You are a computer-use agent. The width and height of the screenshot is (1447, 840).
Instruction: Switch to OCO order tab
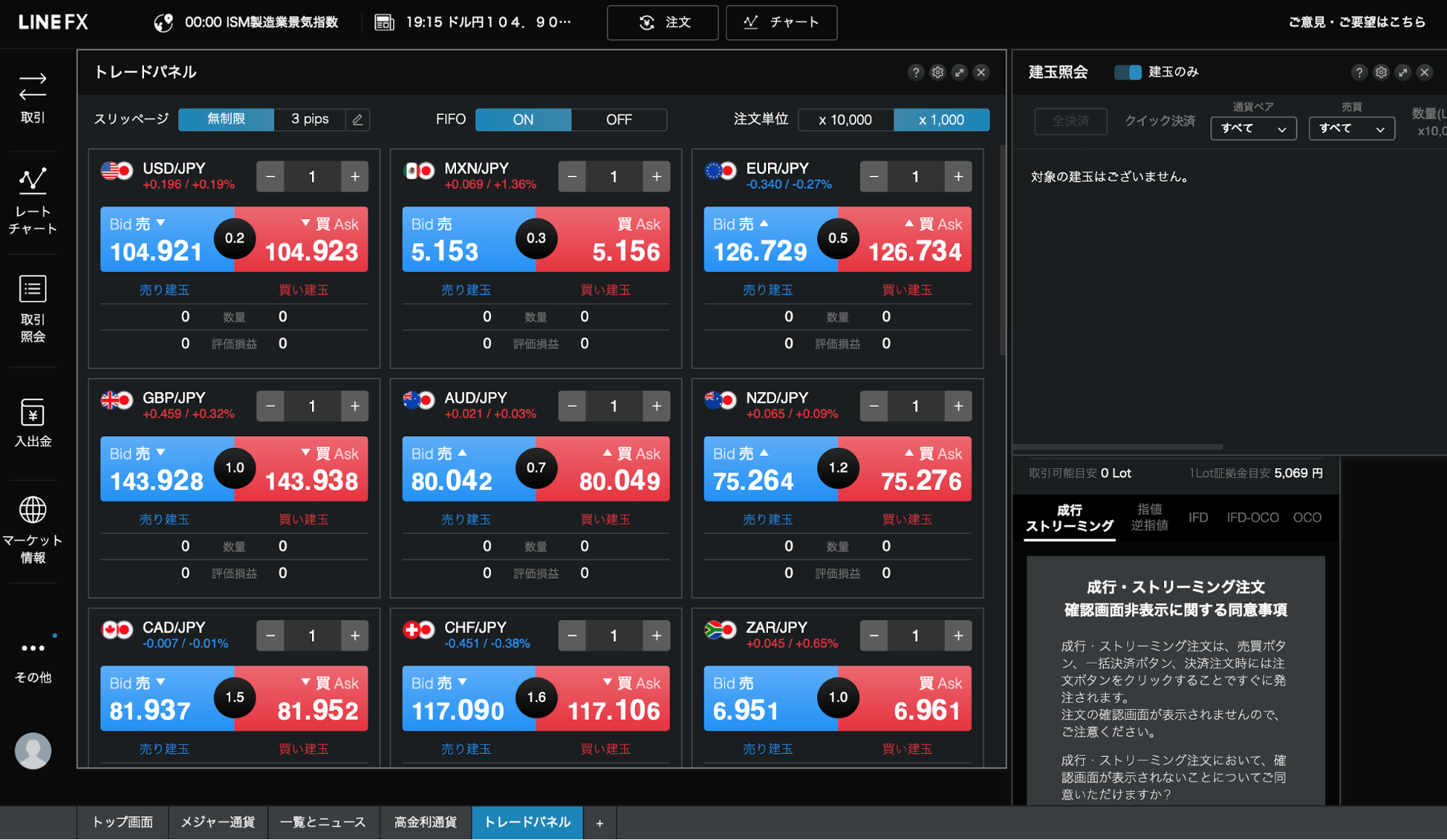[1307, 518]
